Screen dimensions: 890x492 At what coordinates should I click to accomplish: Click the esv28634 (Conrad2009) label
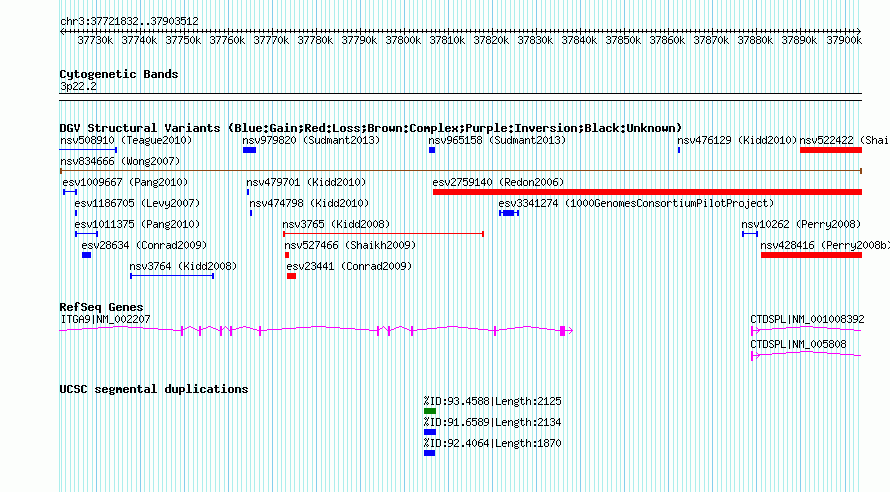coord(144,245)
